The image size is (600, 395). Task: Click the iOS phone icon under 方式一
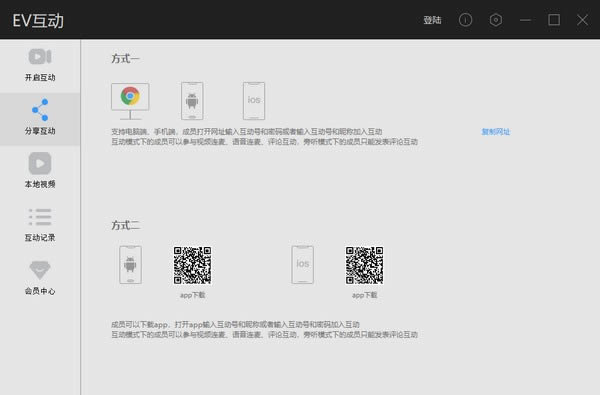coord(254,101)
